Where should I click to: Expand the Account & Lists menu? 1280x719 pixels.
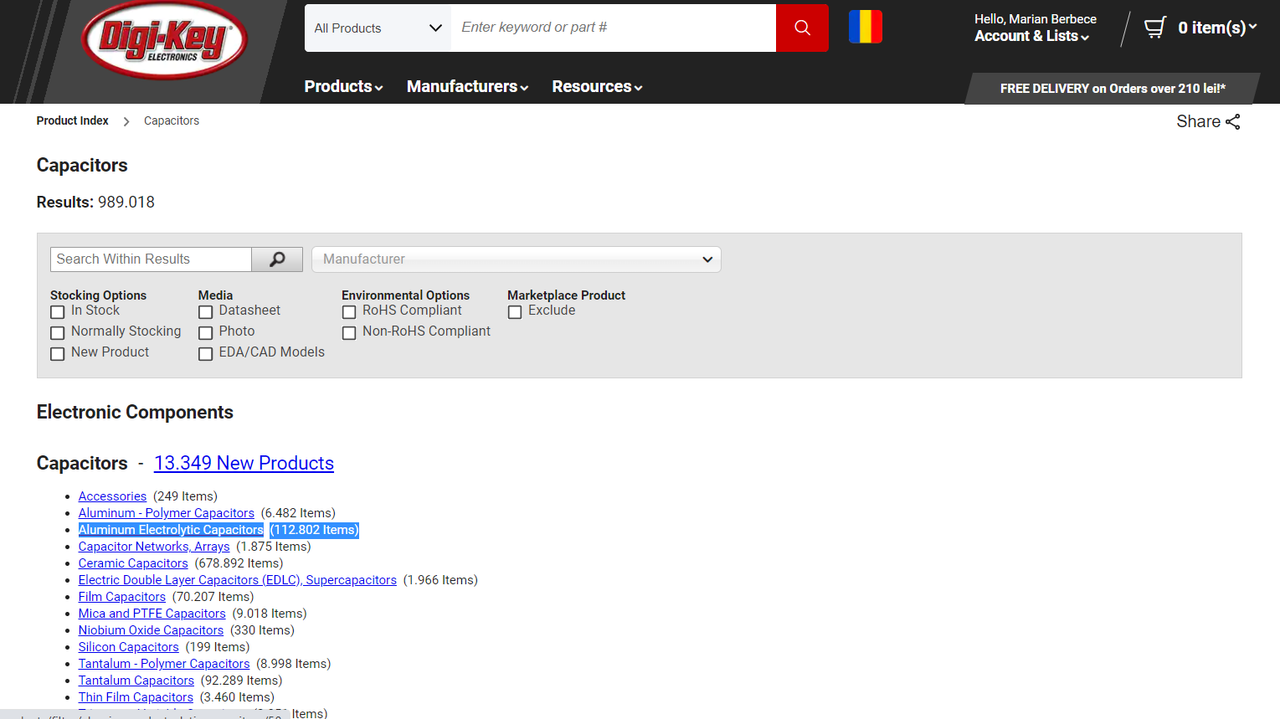[x=1032, y=36]
